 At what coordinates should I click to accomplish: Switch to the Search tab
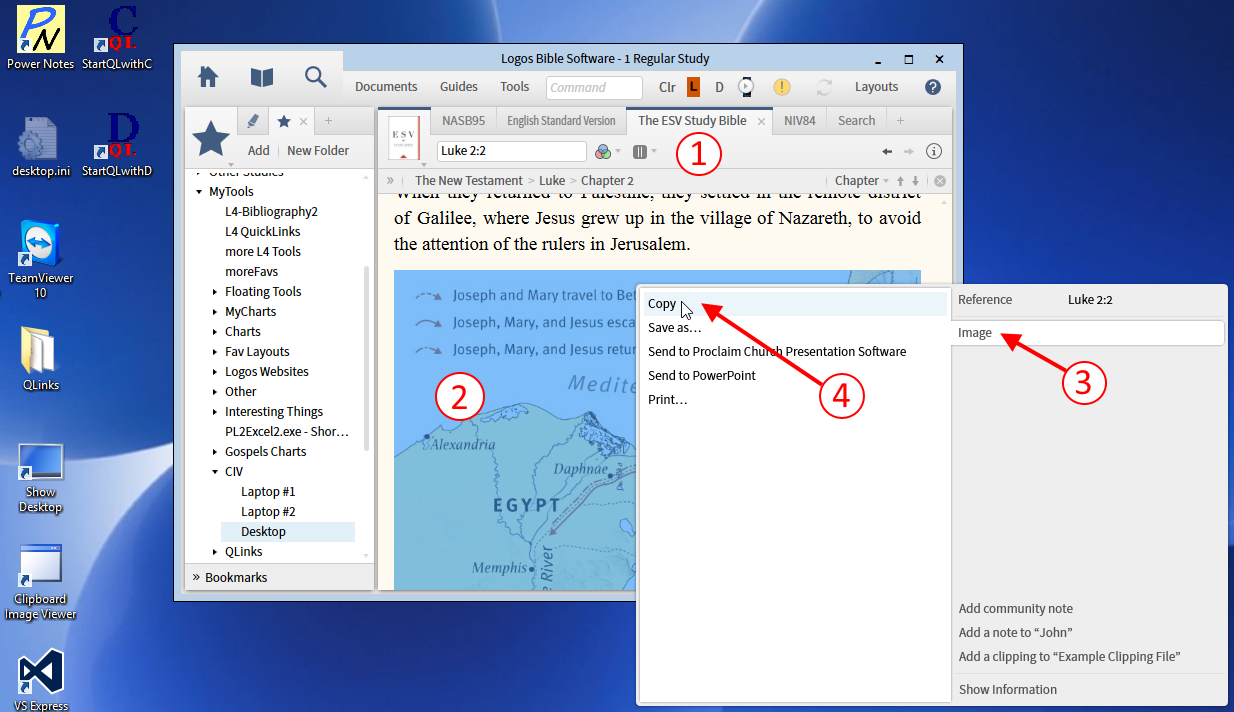coord(856,121)
